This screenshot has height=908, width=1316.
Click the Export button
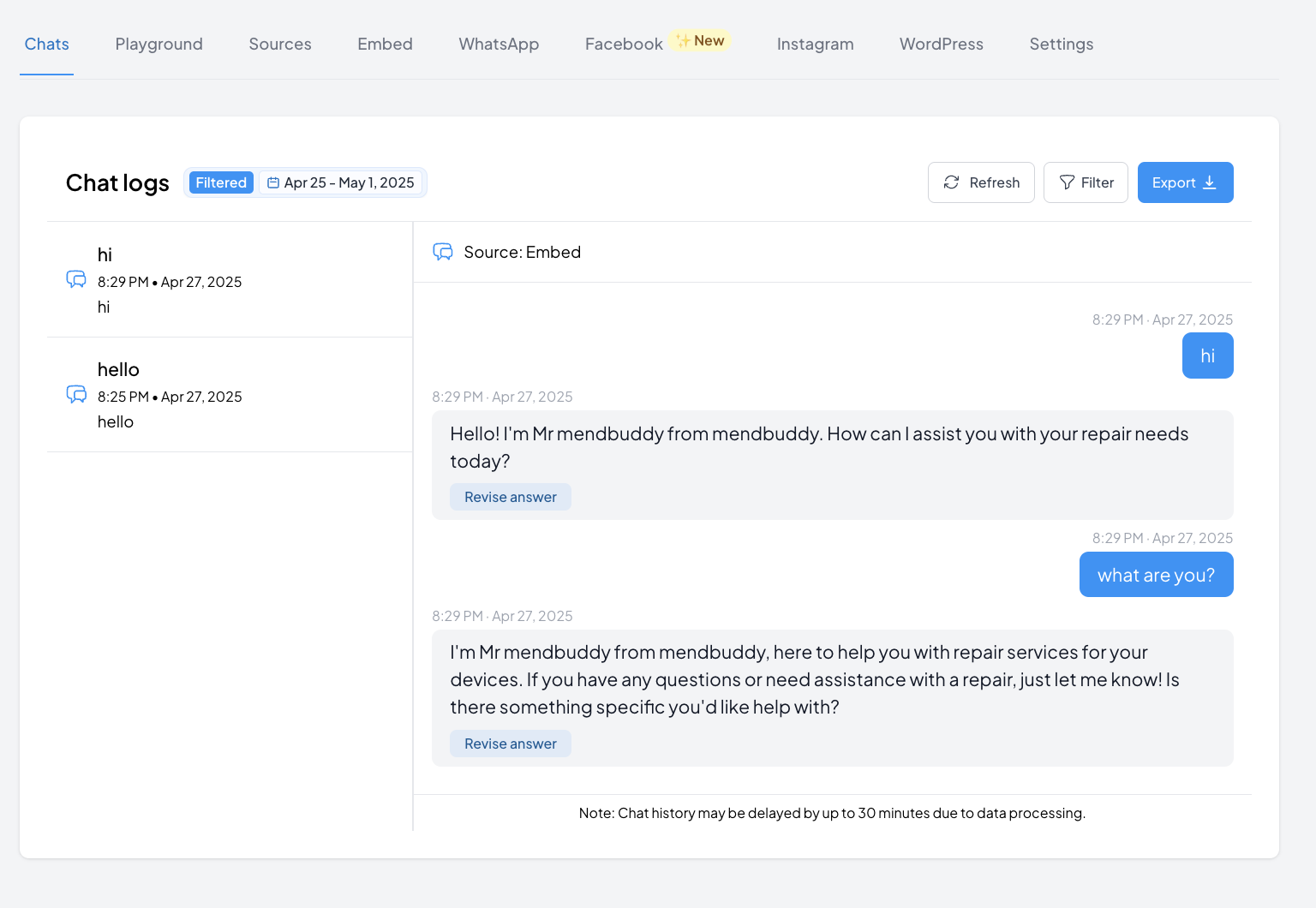click(1186, 182)
